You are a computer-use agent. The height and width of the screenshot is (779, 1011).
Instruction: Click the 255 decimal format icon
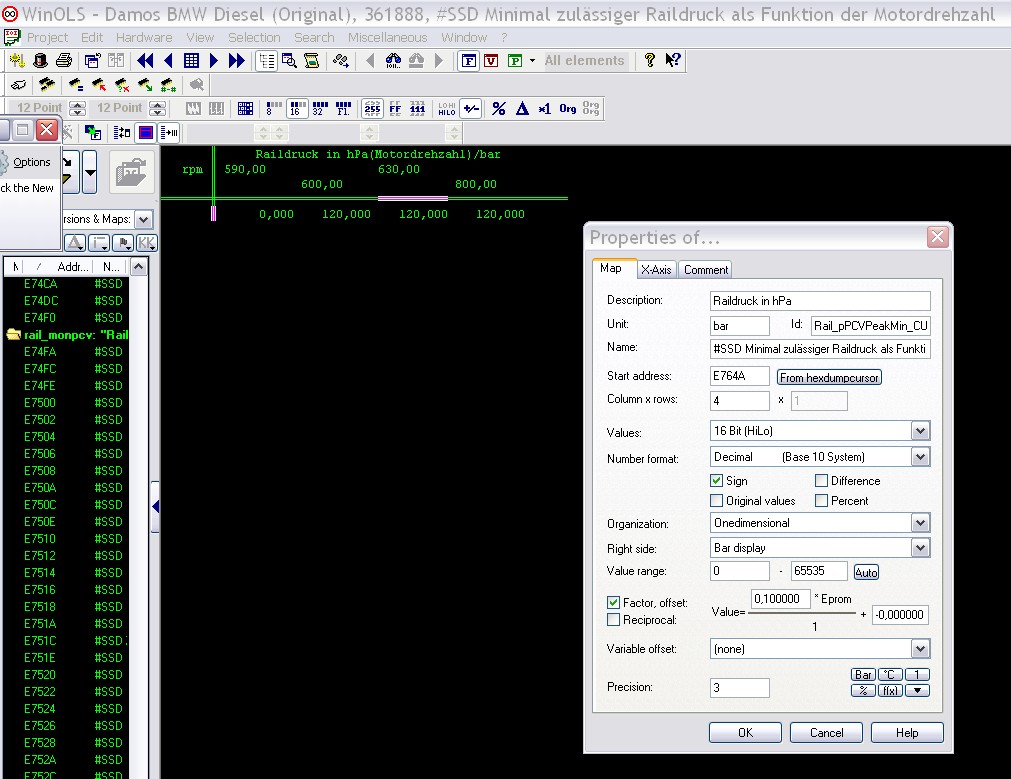pyautogui.click(x=372, y=108)
